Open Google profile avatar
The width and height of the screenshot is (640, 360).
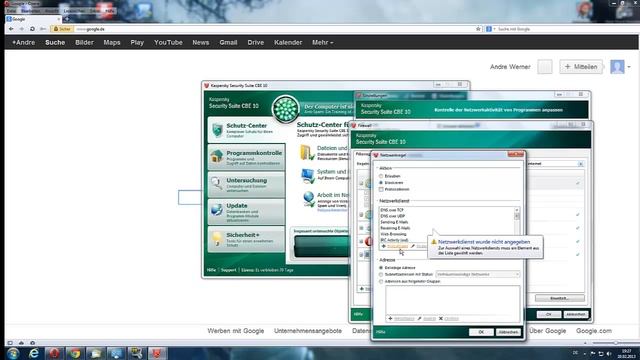617,67
